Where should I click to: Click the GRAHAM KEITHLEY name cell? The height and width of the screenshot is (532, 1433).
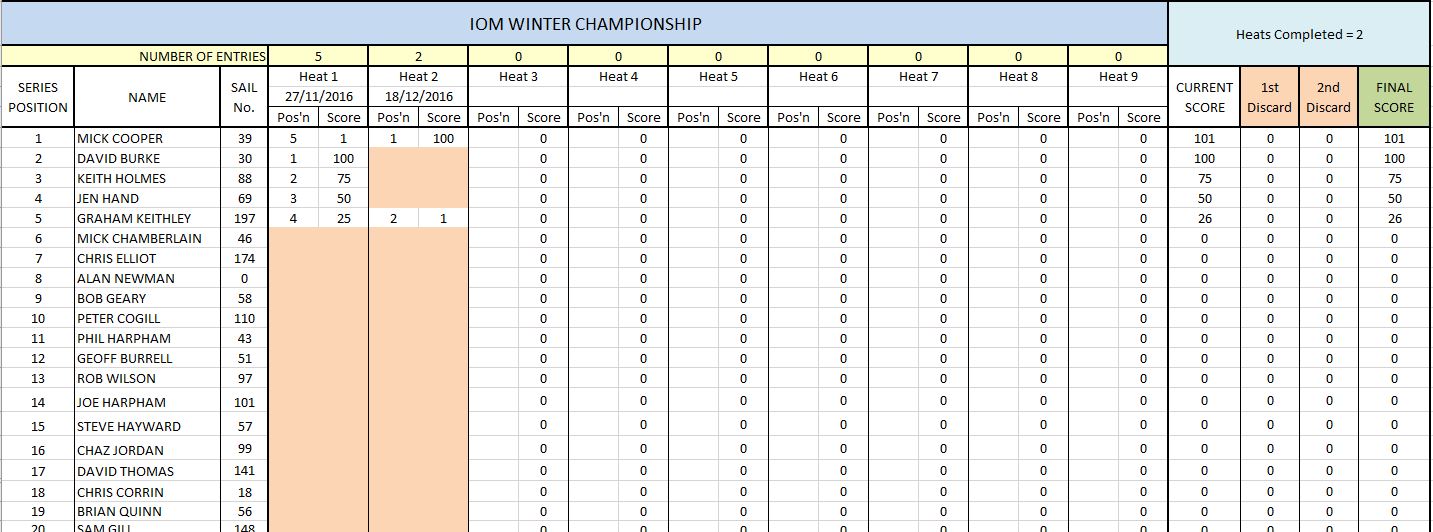click(x=147, y=218)
